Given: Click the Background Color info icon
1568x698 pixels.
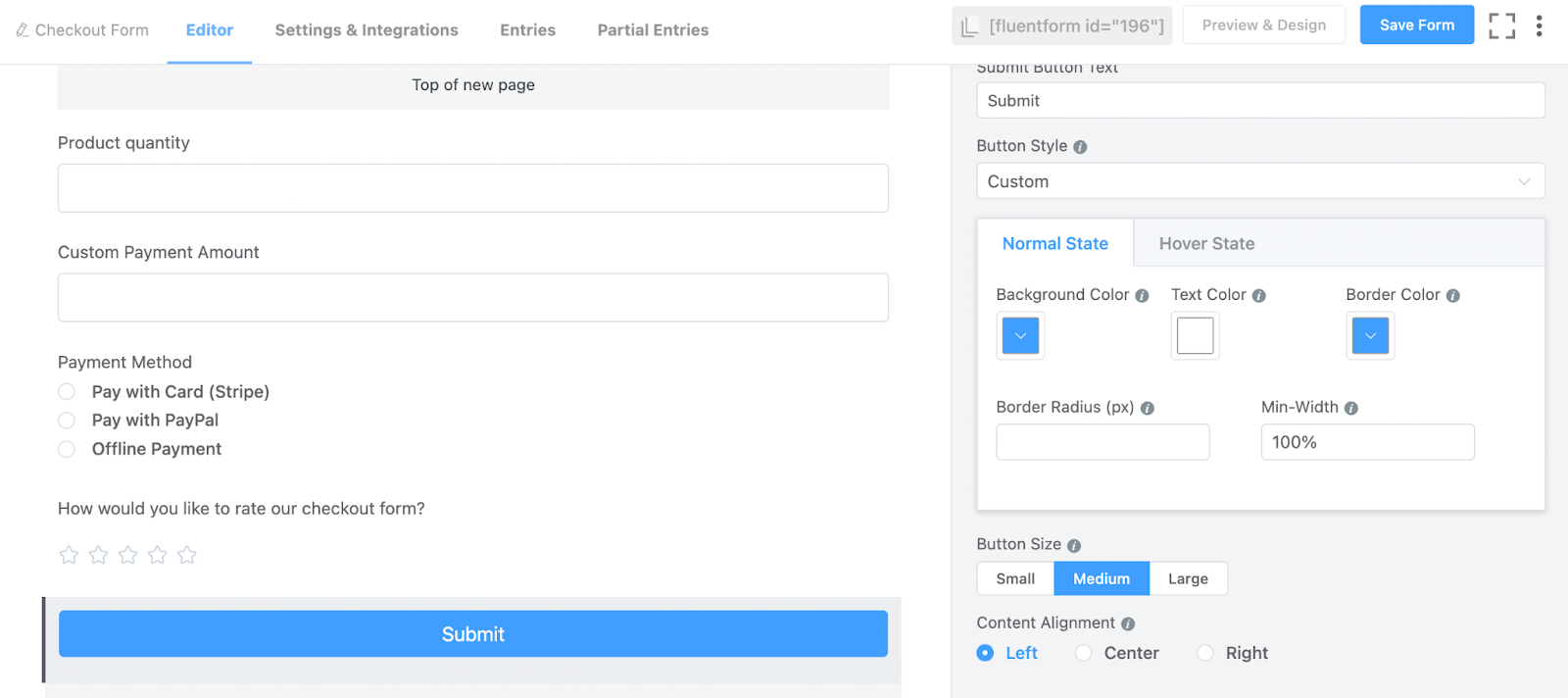Looking at the screenshot, I should coord(1142,296).
